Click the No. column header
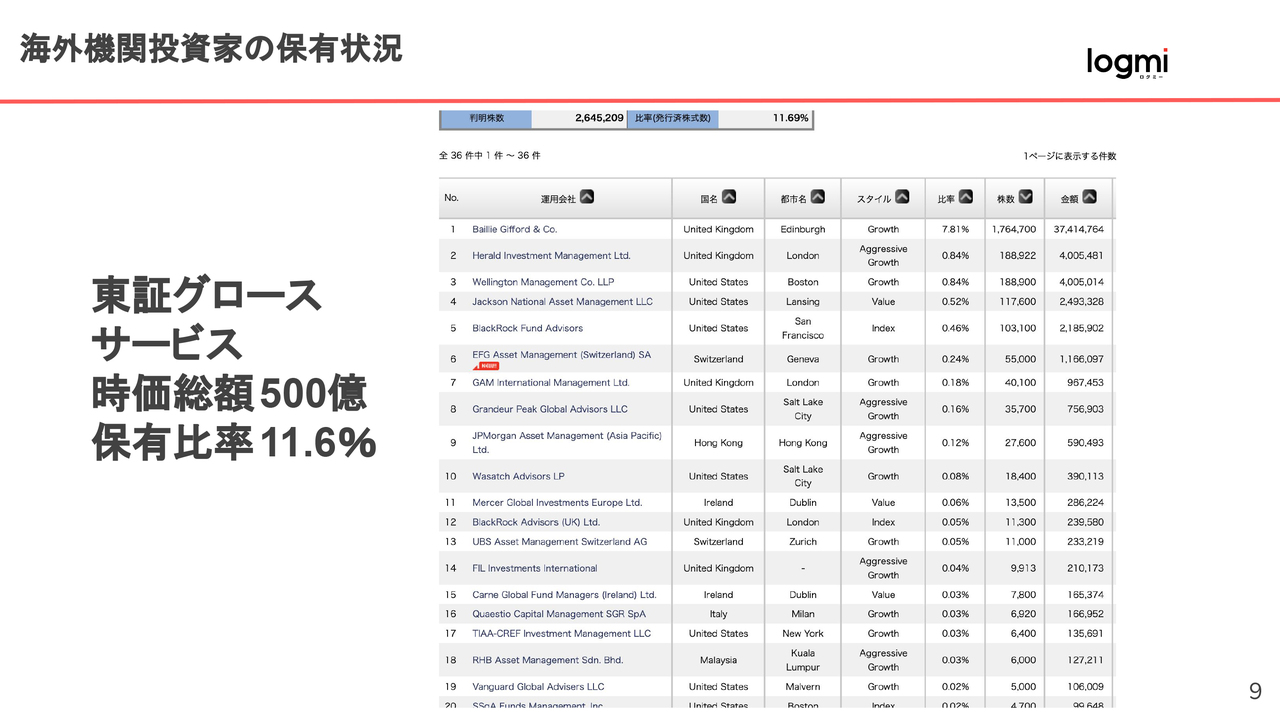The width and height of the screenshot is (1280, 720). (451, 198)
